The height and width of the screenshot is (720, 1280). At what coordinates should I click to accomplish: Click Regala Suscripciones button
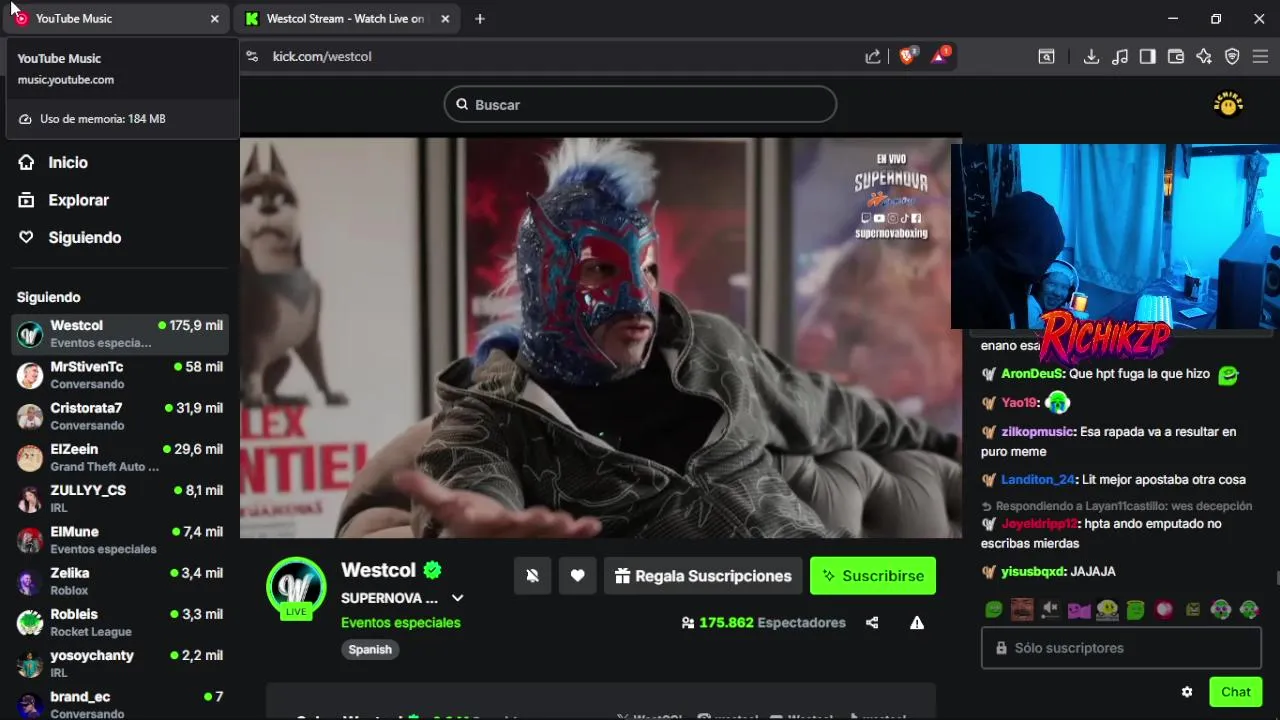click(703, 576)
